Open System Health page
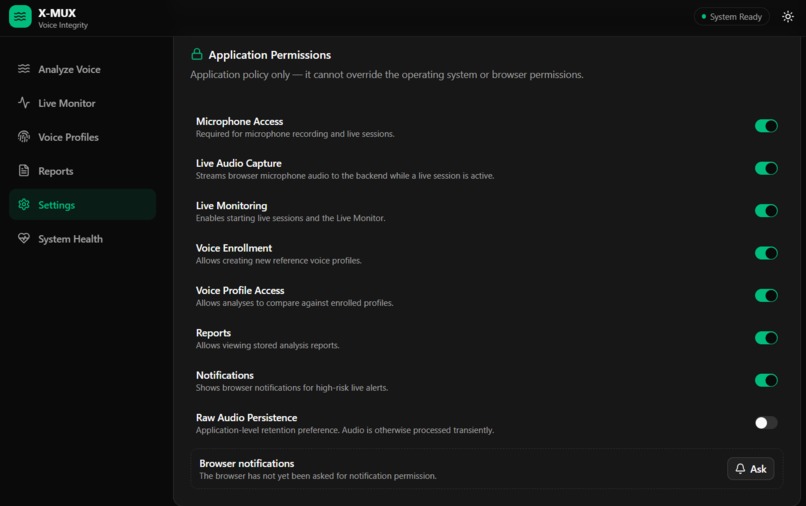The image size is (806, 506). [82, 239]
